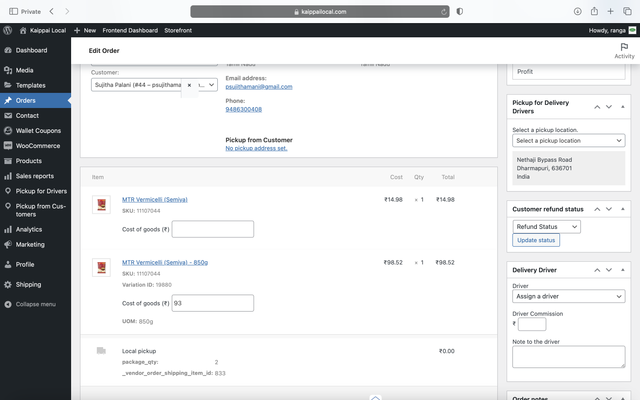Click privacy shield icon beside address bar
The image size is (640, 400).
(x=460, y=11)
